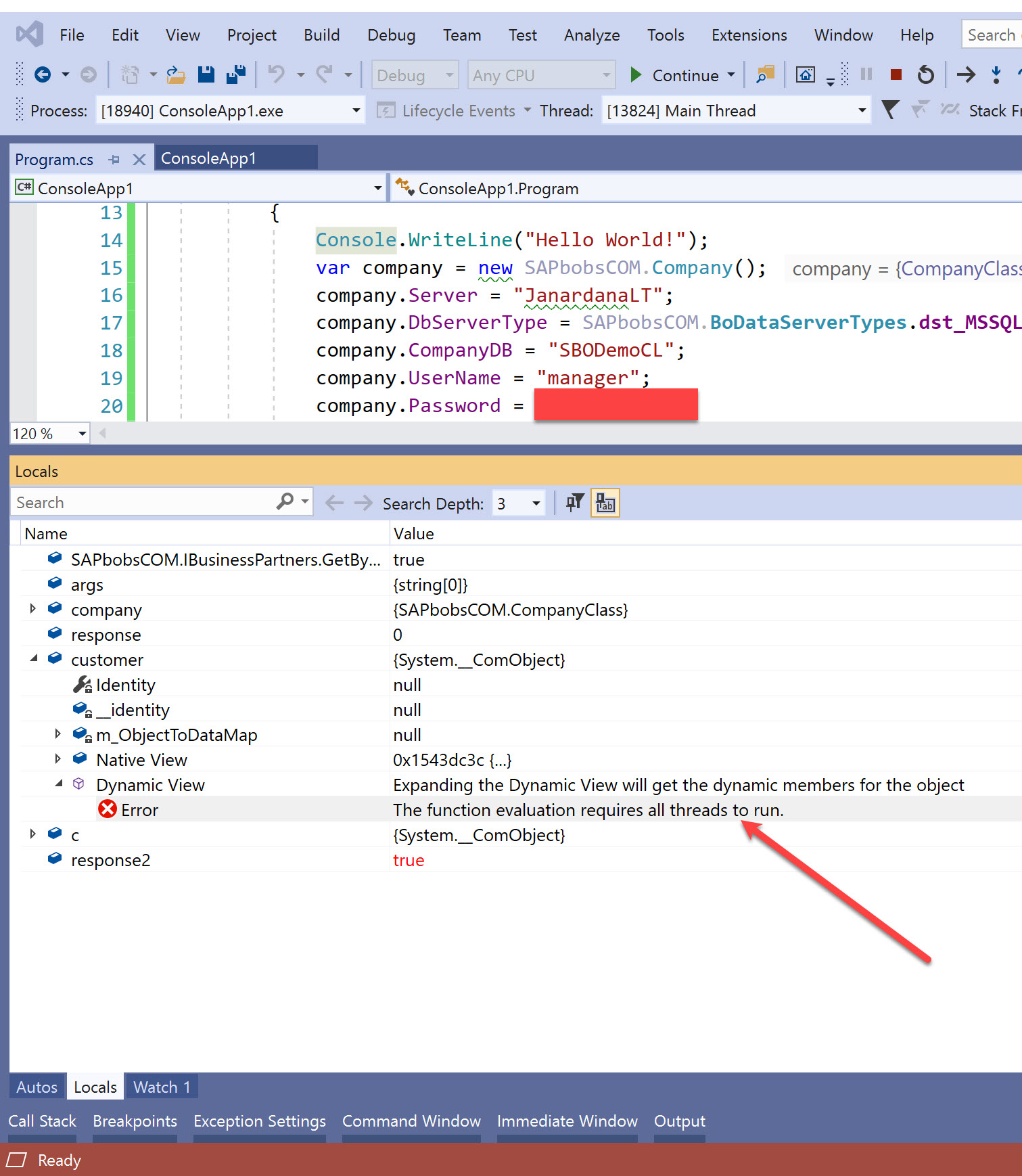Screen dimensions: 1022x1176
Task: Click the Locals search forward arrow
Action: pos(363,503)
